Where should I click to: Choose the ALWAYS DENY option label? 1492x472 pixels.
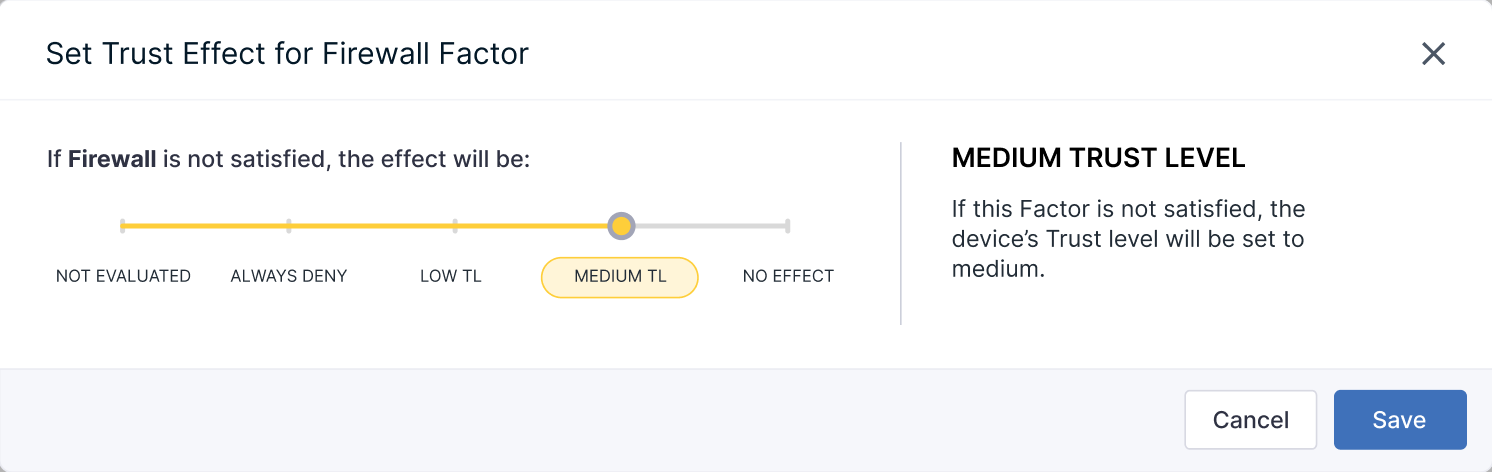289,276
